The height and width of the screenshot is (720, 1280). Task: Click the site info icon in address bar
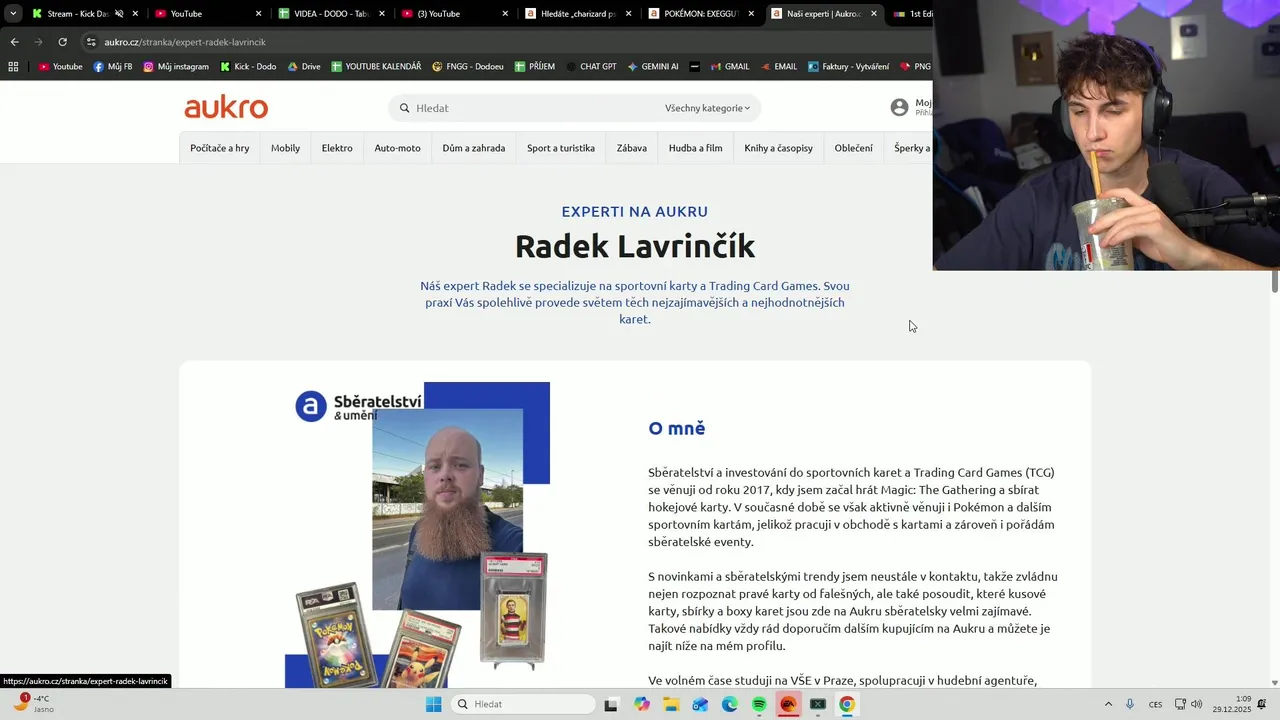coord(91,42)
